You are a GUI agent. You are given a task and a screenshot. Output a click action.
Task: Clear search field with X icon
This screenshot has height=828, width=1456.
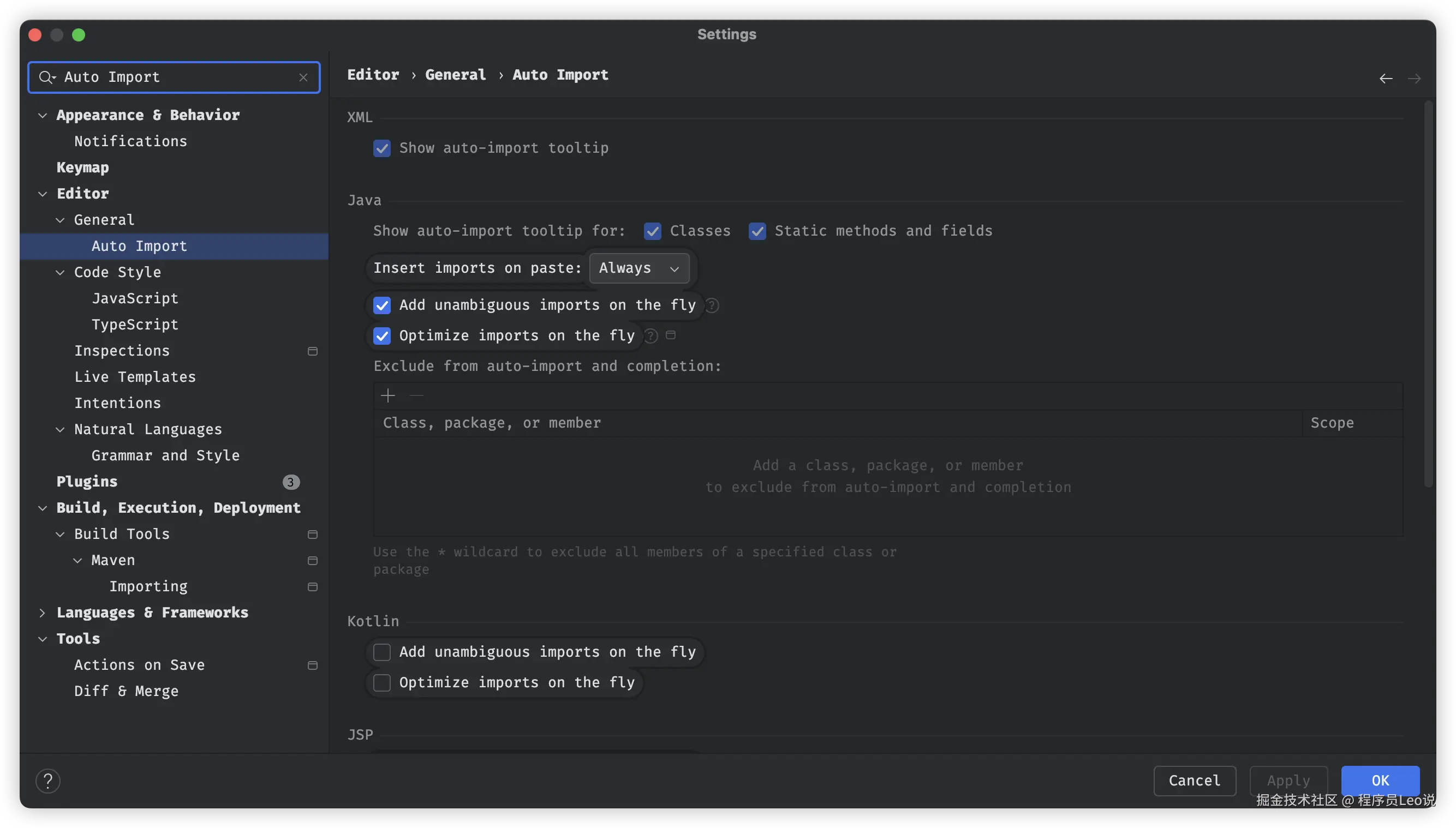tap(303, 77)
